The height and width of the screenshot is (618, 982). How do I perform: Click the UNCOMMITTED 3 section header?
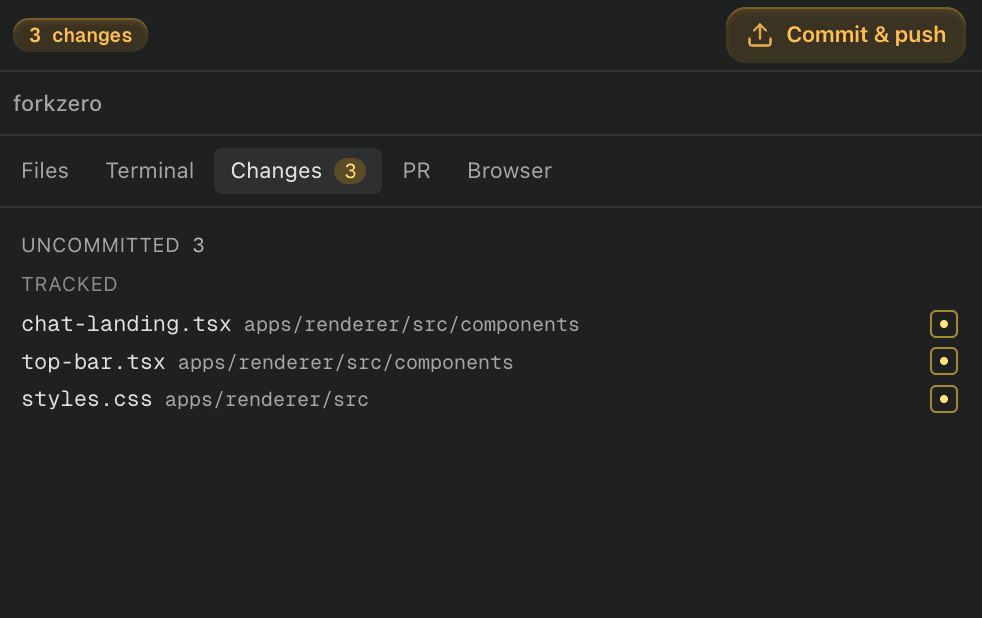[x=113, y=245]
